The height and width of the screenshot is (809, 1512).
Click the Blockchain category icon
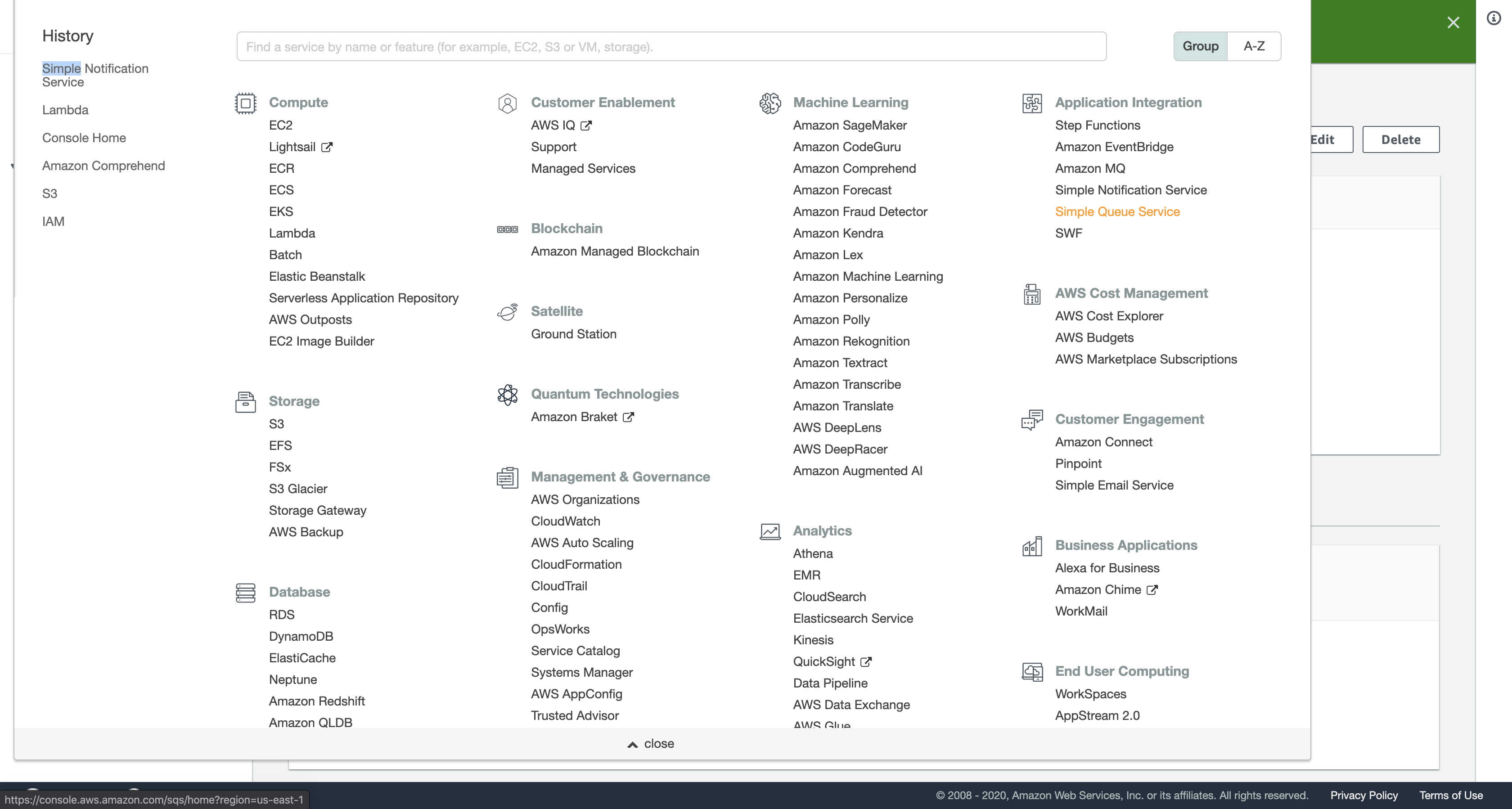(508, 229)
